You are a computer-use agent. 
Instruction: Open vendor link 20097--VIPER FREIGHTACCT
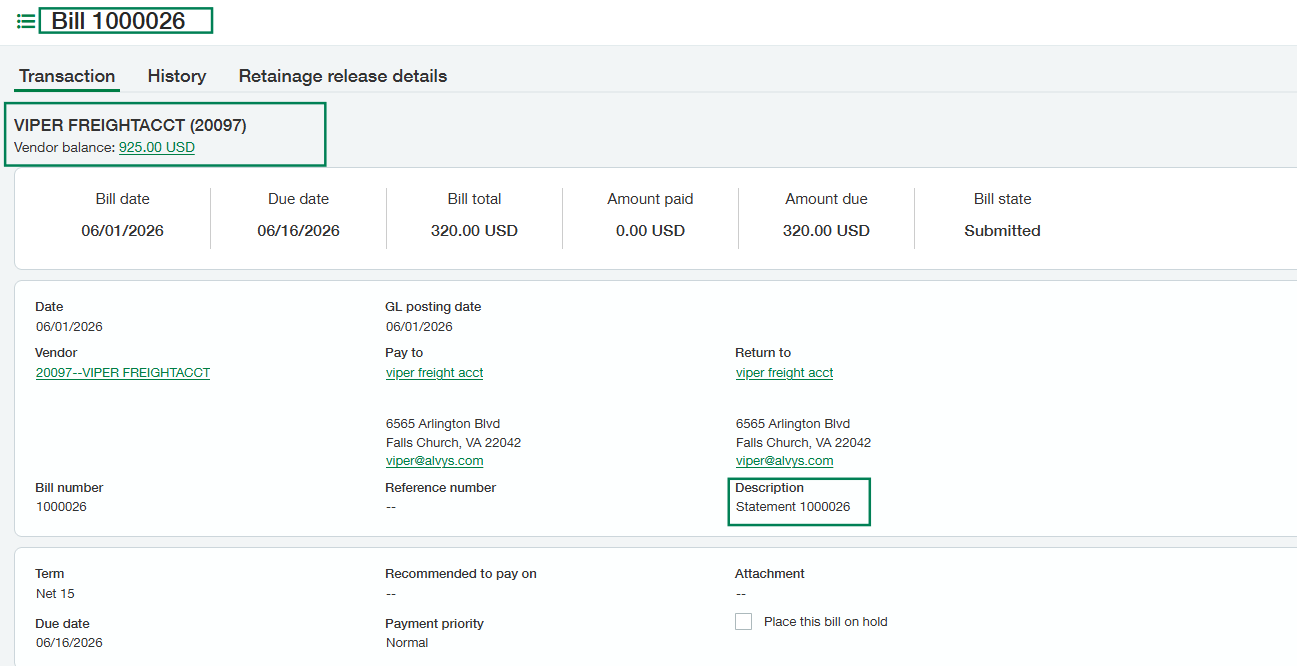pyautogui.click(x=123, y=373)
